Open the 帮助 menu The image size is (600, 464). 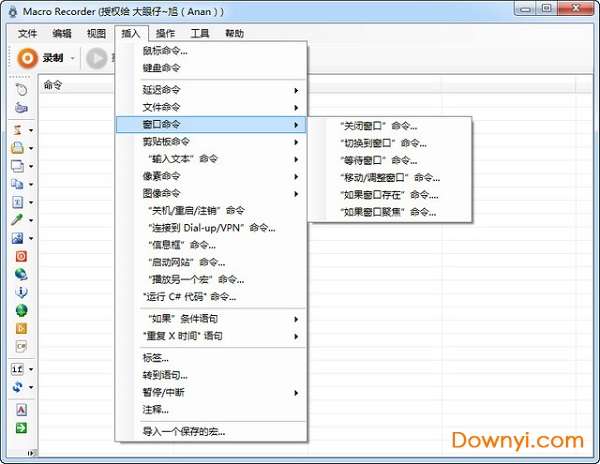[234, 34]
